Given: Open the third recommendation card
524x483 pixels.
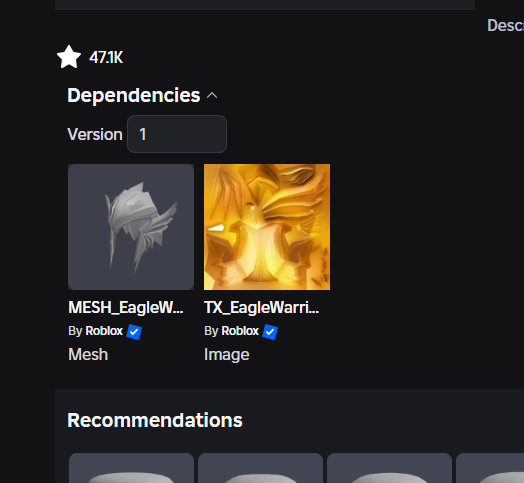Looking at the screenshot, I should click(x=389, y=468).
